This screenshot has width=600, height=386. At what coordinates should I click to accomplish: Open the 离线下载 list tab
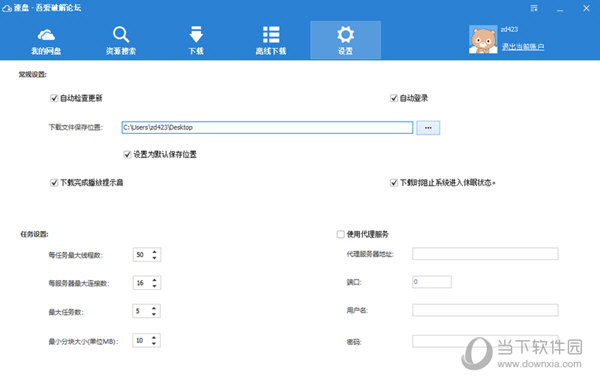271,41
